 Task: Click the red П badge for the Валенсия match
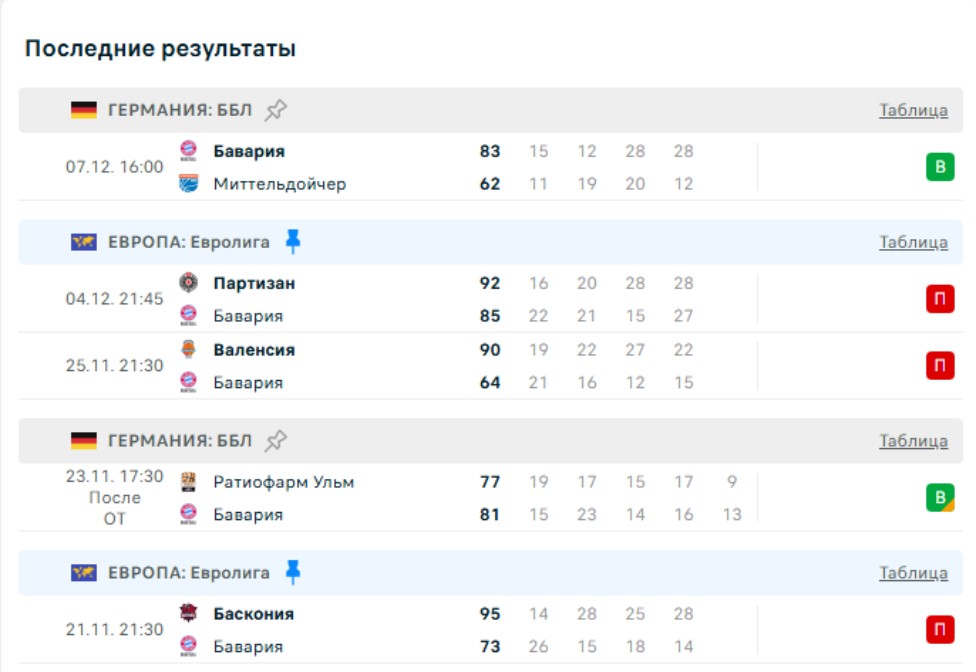[x=940, y=366]
